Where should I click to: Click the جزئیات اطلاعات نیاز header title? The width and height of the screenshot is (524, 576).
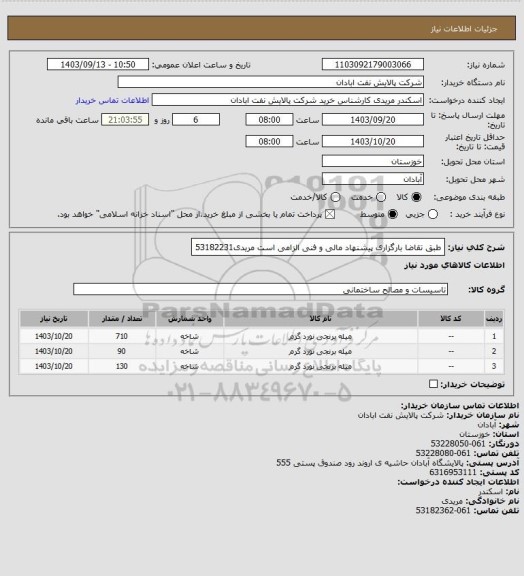click(x=464, y=29)
